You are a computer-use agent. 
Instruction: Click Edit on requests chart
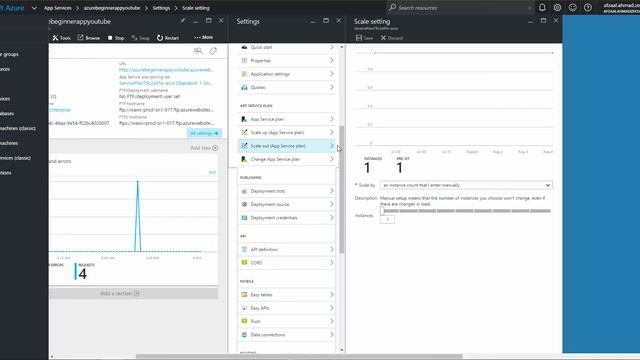click(212, 172)
